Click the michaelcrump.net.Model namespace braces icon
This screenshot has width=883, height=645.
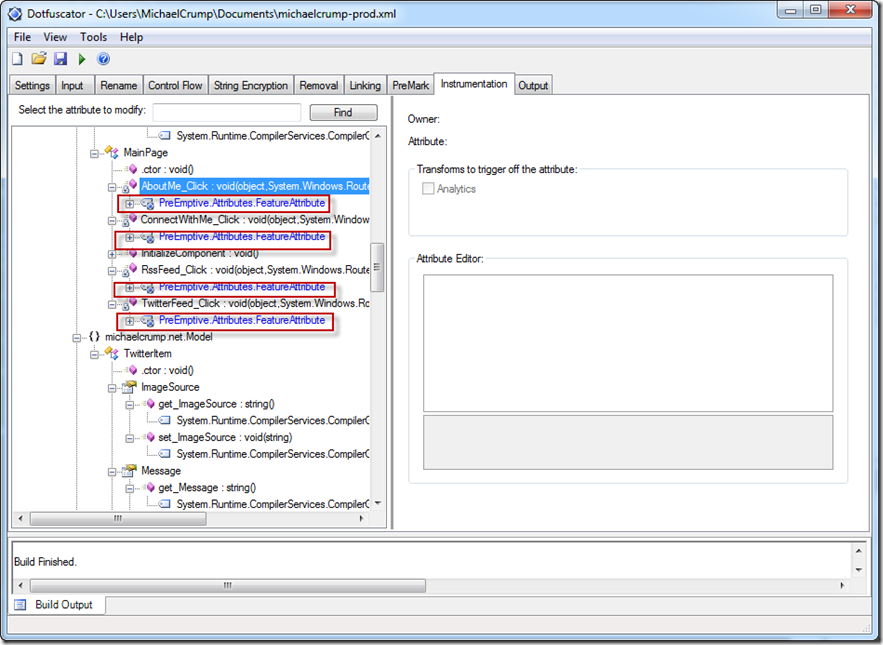click(94, 336)
